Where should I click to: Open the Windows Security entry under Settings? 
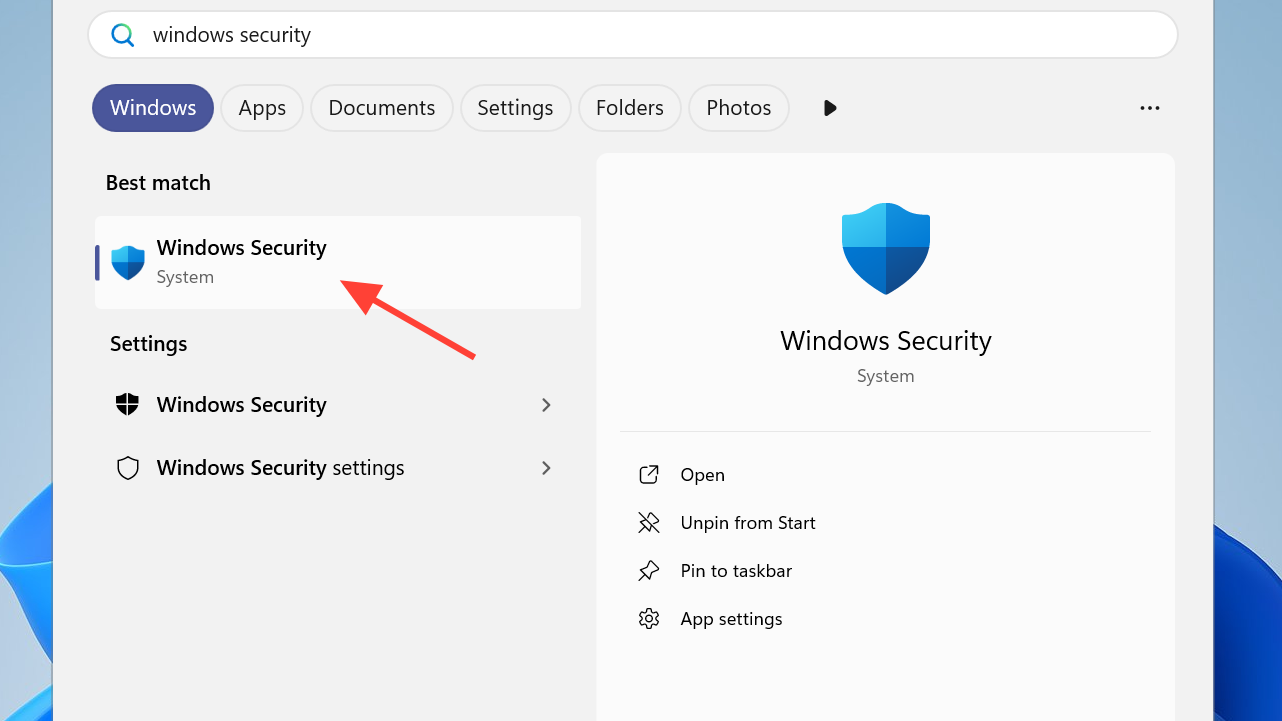coord(338,405)
